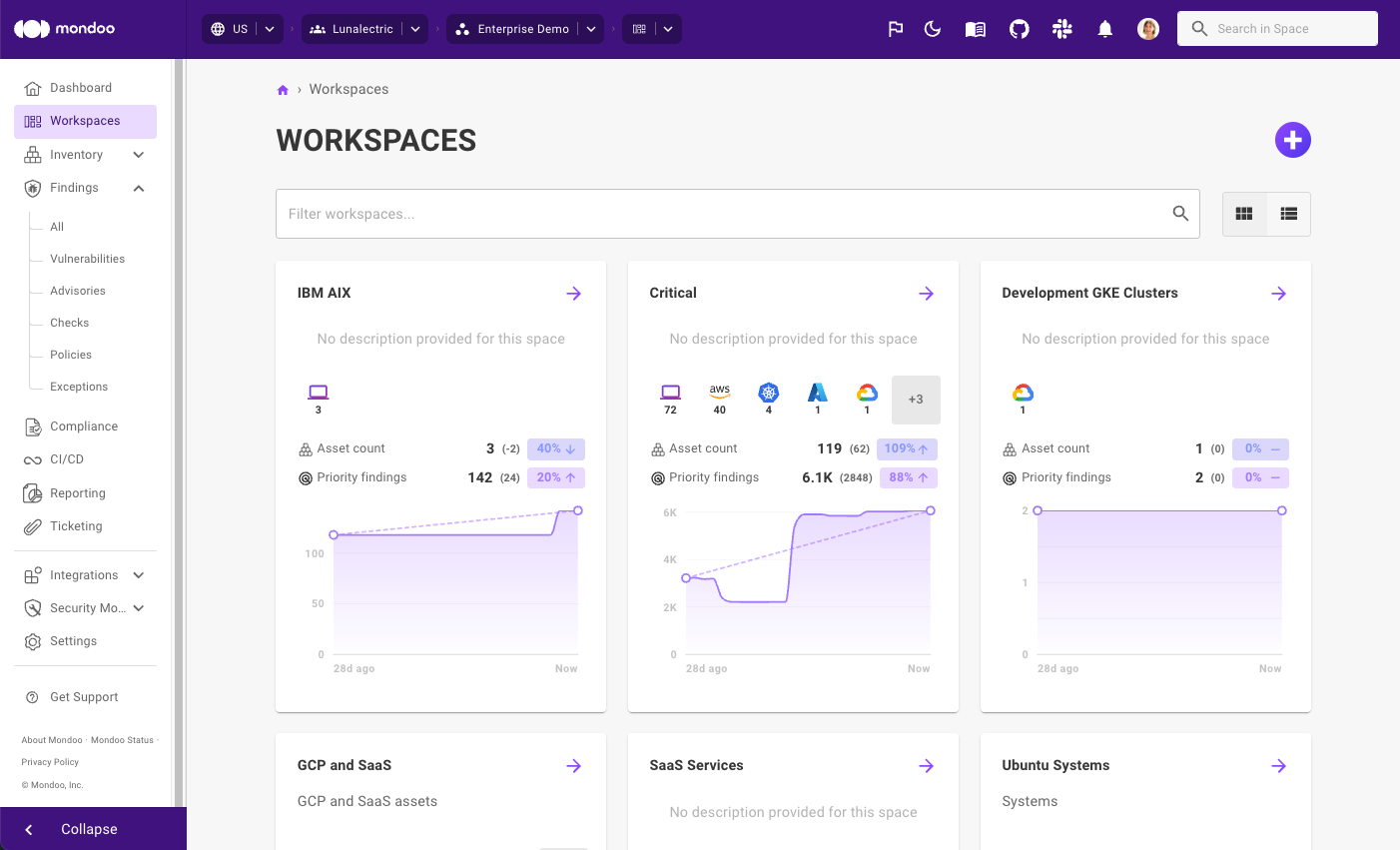Collapse the left navigation sidebar
The image size is (1400, 850).
point(88,829)
